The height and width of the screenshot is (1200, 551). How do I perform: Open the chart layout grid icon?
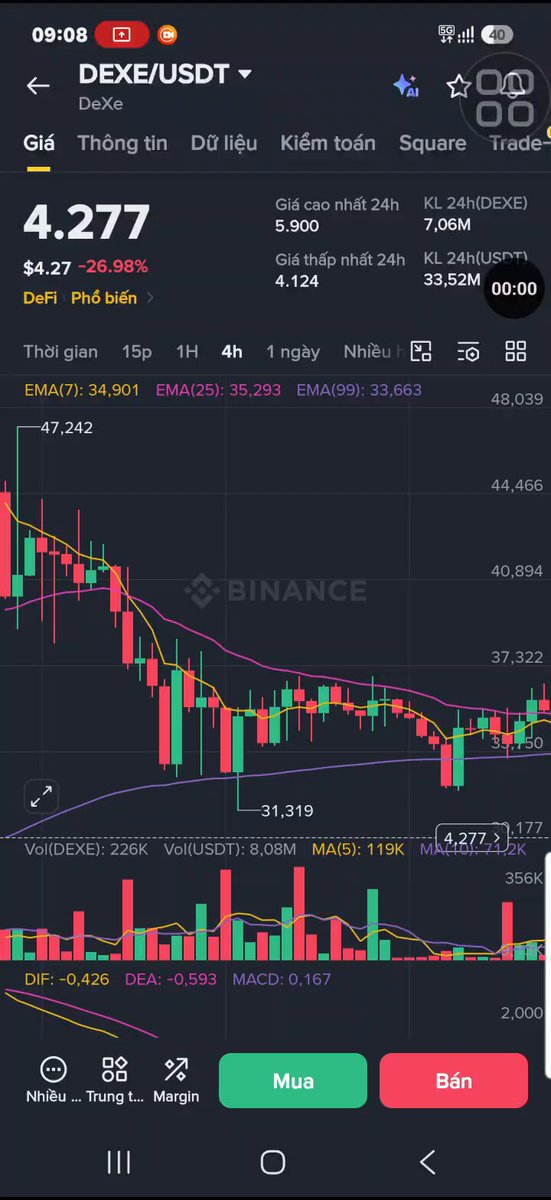click(515, 351)
